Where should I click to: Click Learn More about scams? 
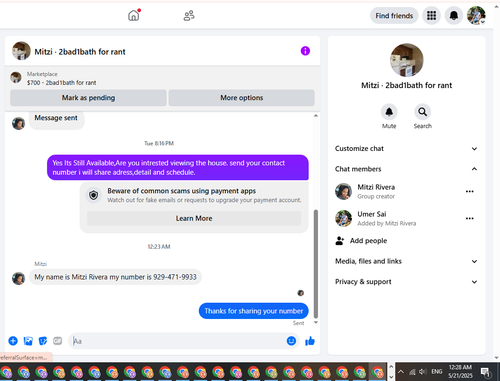pyautogui.click(x=194, y=218)
